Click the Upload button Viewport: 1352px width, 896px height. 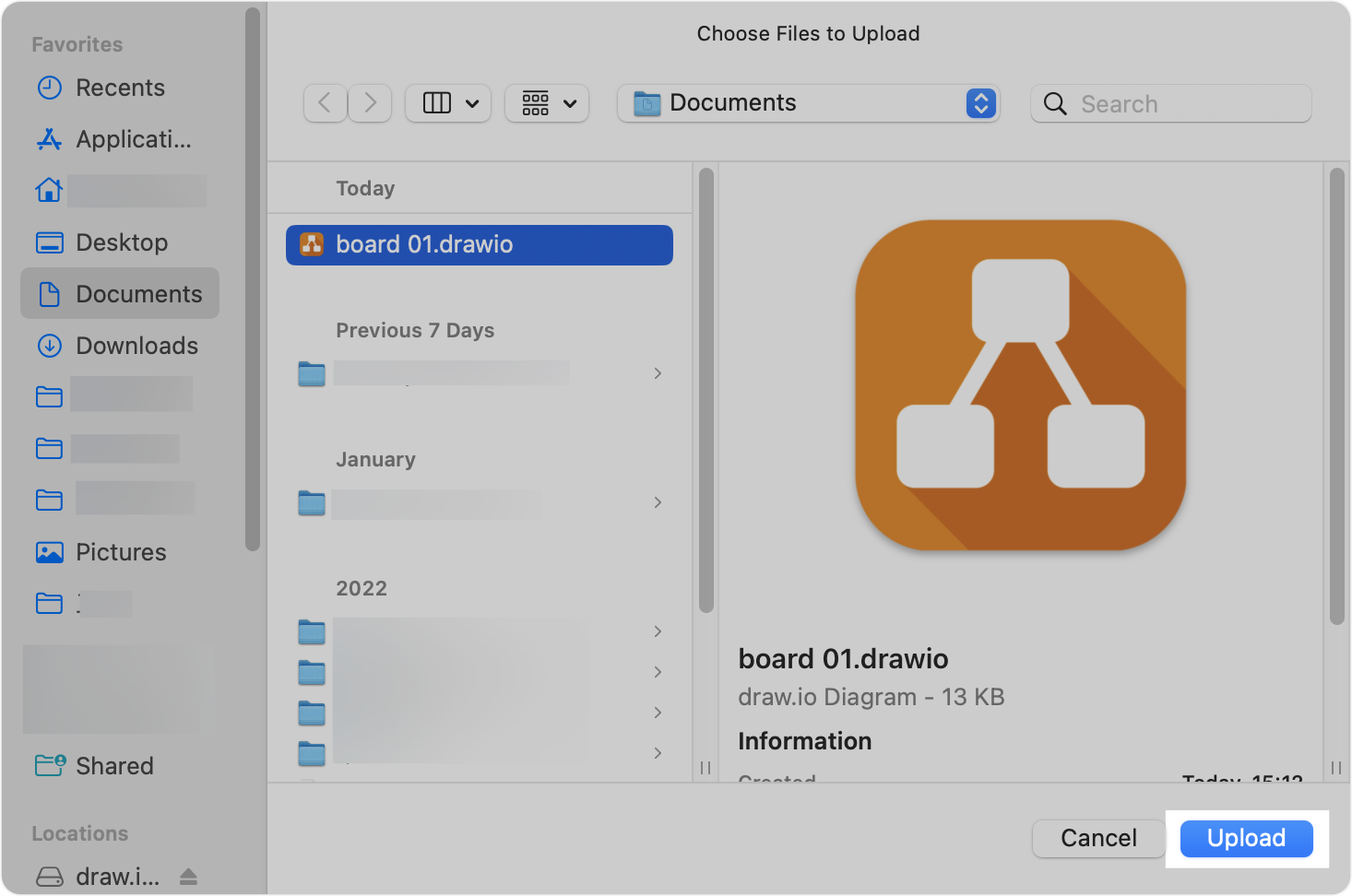tap(1246, 838)
